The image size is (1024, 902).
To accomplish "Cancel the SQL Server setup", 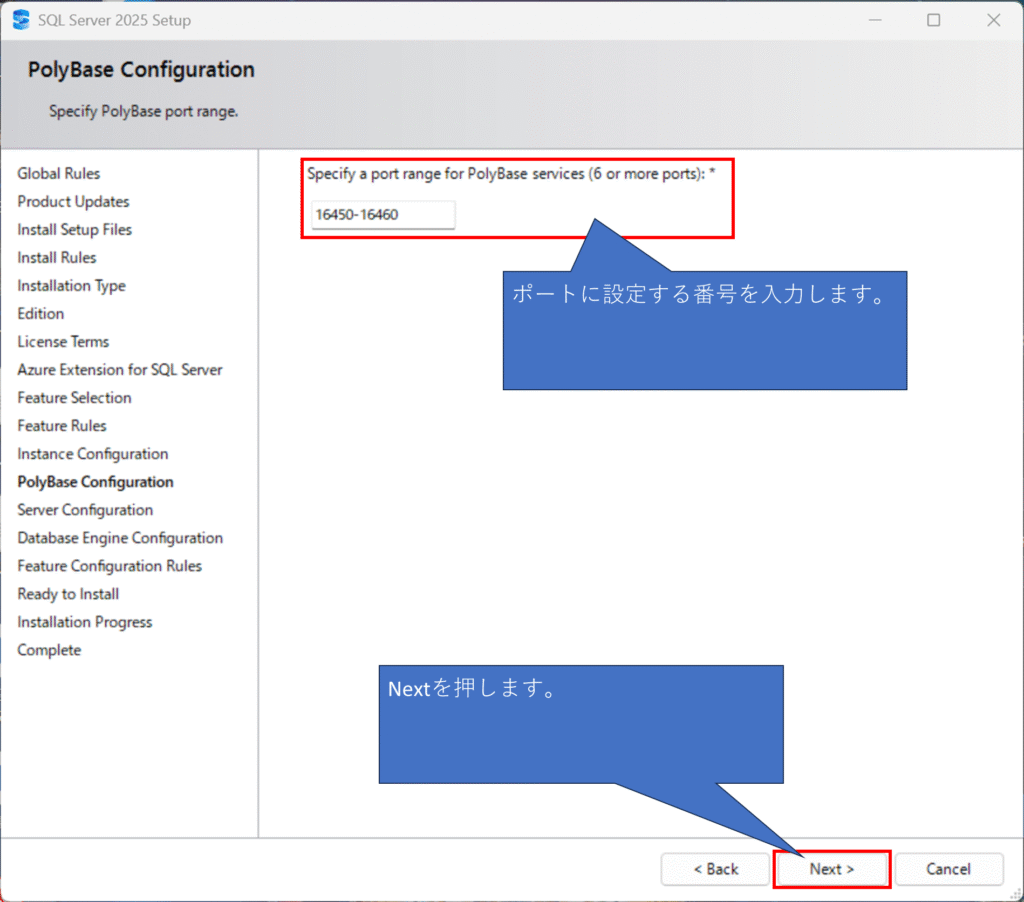I will [948, 869].
